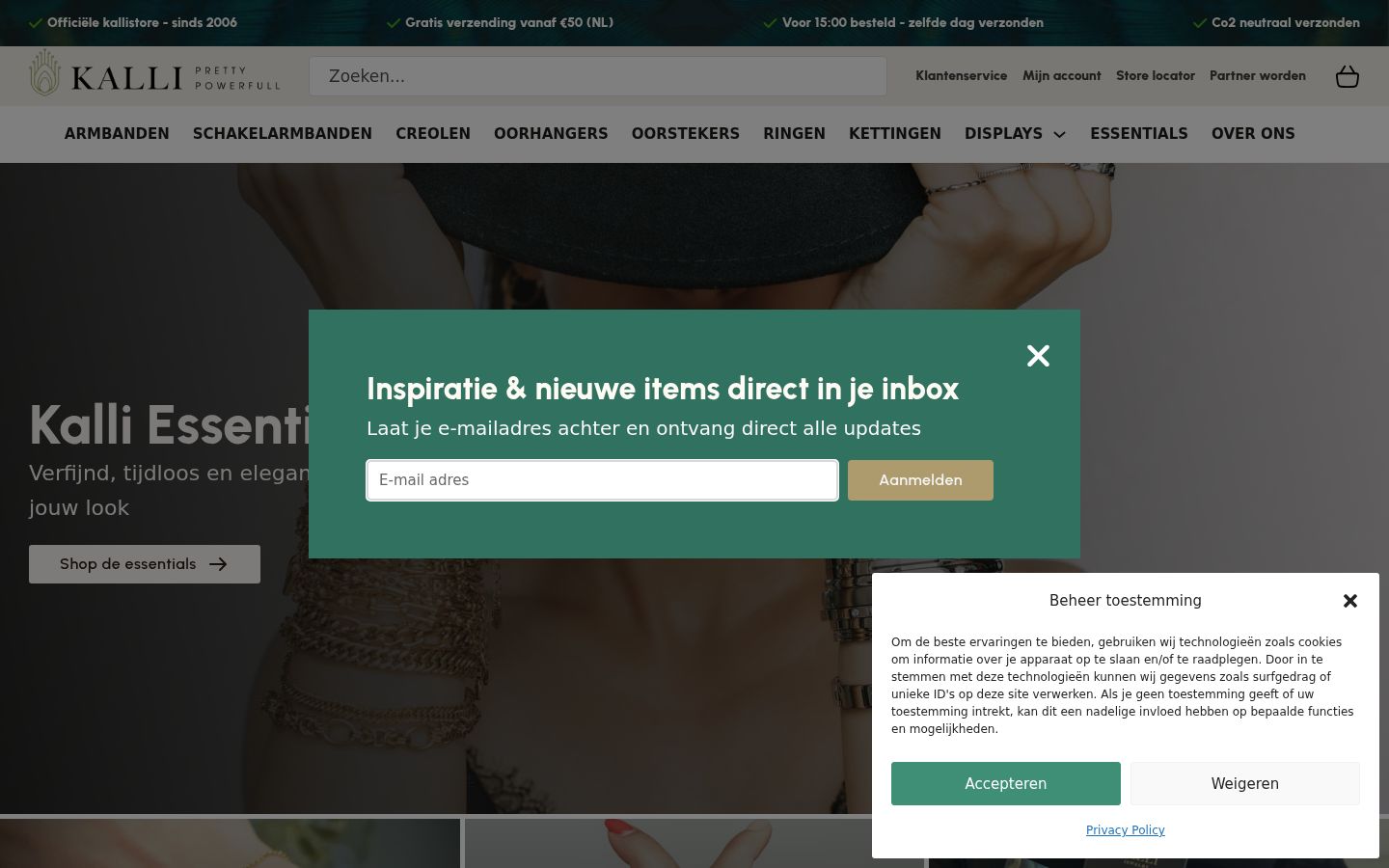The width and height of the screenshot is (1389, 868).
Task: Open the Over Ons page
Action: coord(1253,134)
